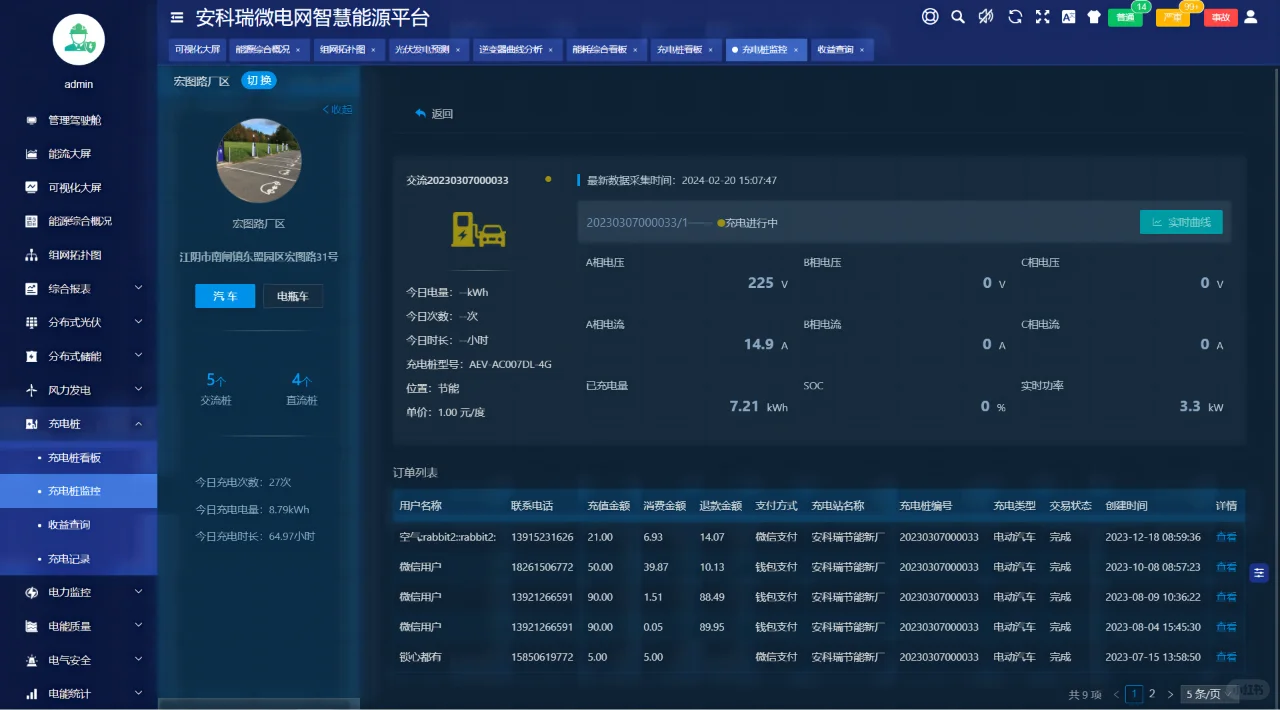Select the 电瓶车 vehicle type option
This screenshot has height=710, width=1280.
point(292,296)
